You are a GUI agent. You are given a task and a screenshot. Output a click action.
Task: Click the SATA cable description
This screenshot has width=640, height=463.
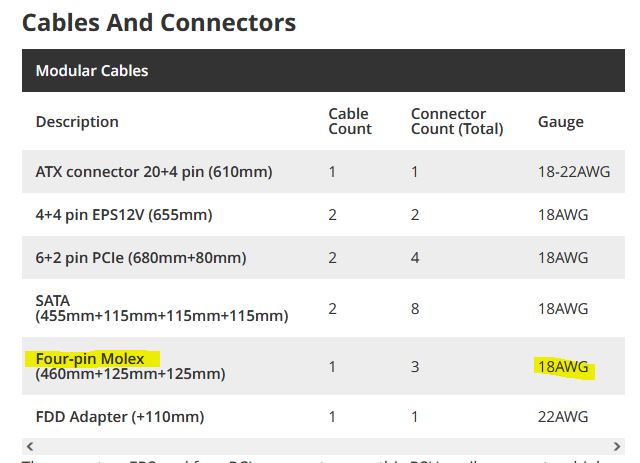coord(162,308)
